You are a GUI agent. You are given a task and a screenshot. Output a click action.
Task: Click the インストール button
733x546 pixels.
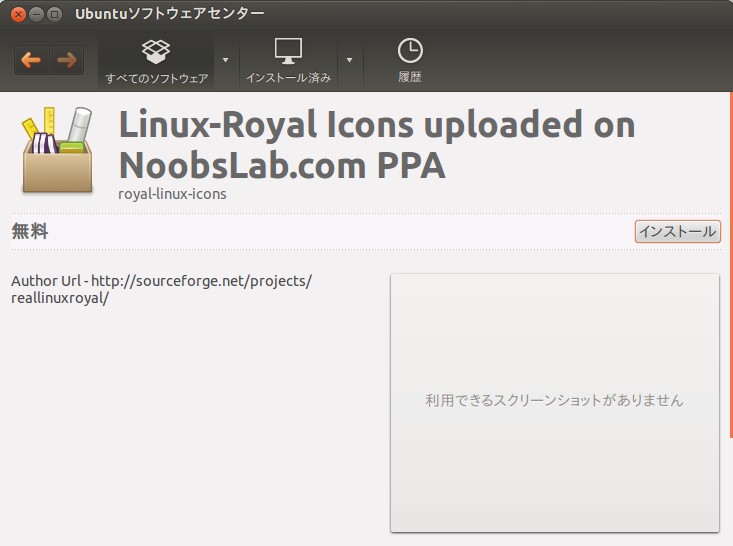[677, 231]
